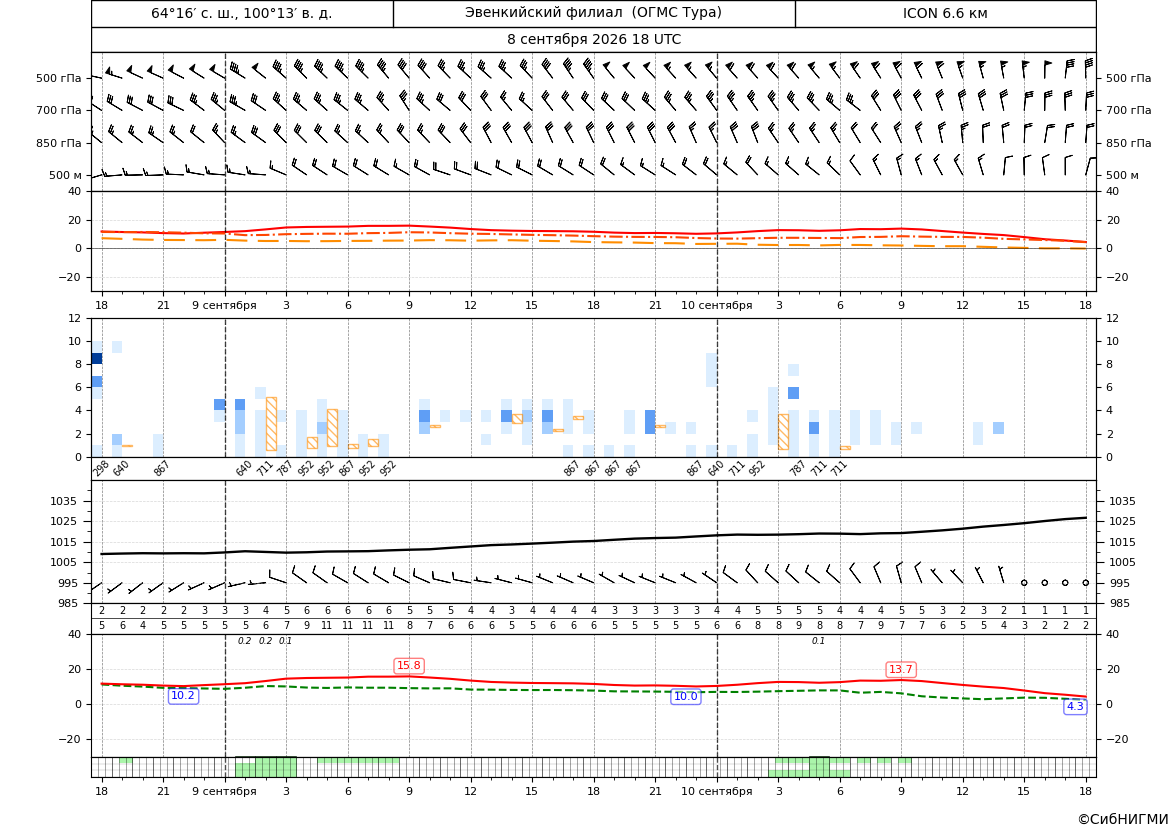Select the 8 сентября 2026 18 UTC title

(593, 40)
